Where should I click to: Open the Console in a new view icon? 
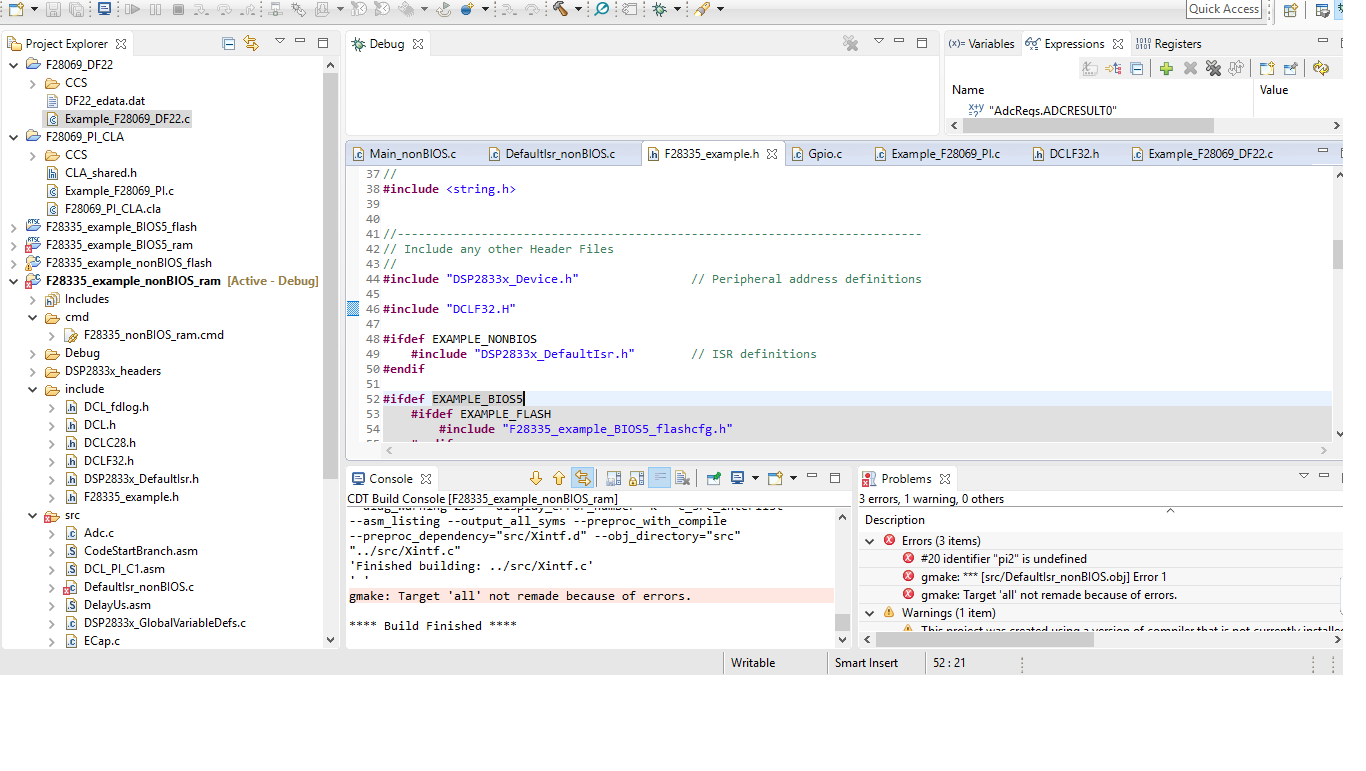point(773,478)
